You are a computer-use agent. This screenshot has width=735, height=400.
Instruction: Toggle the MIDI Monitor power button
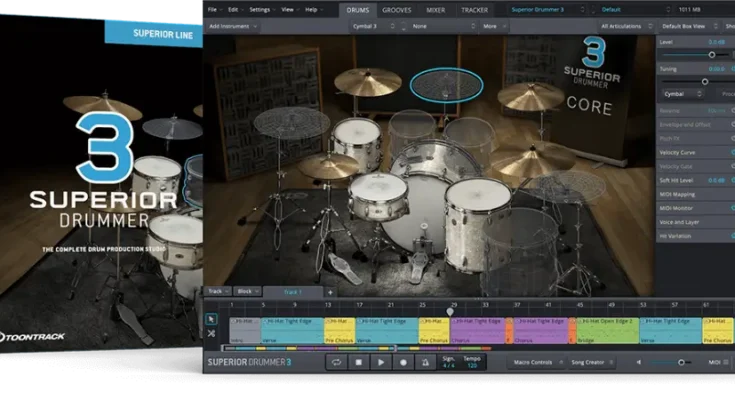coord(731,207)
